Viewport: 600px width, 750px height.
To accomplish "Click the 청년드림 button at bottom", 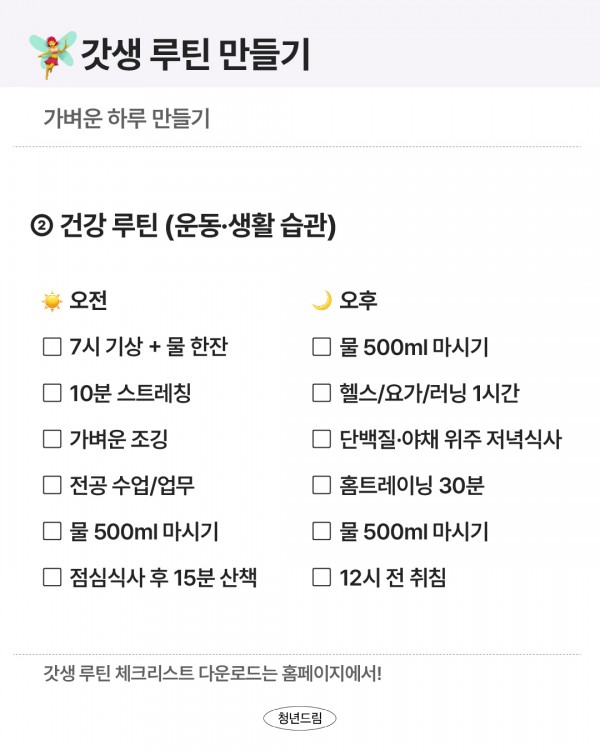I will tap(300, 718).
